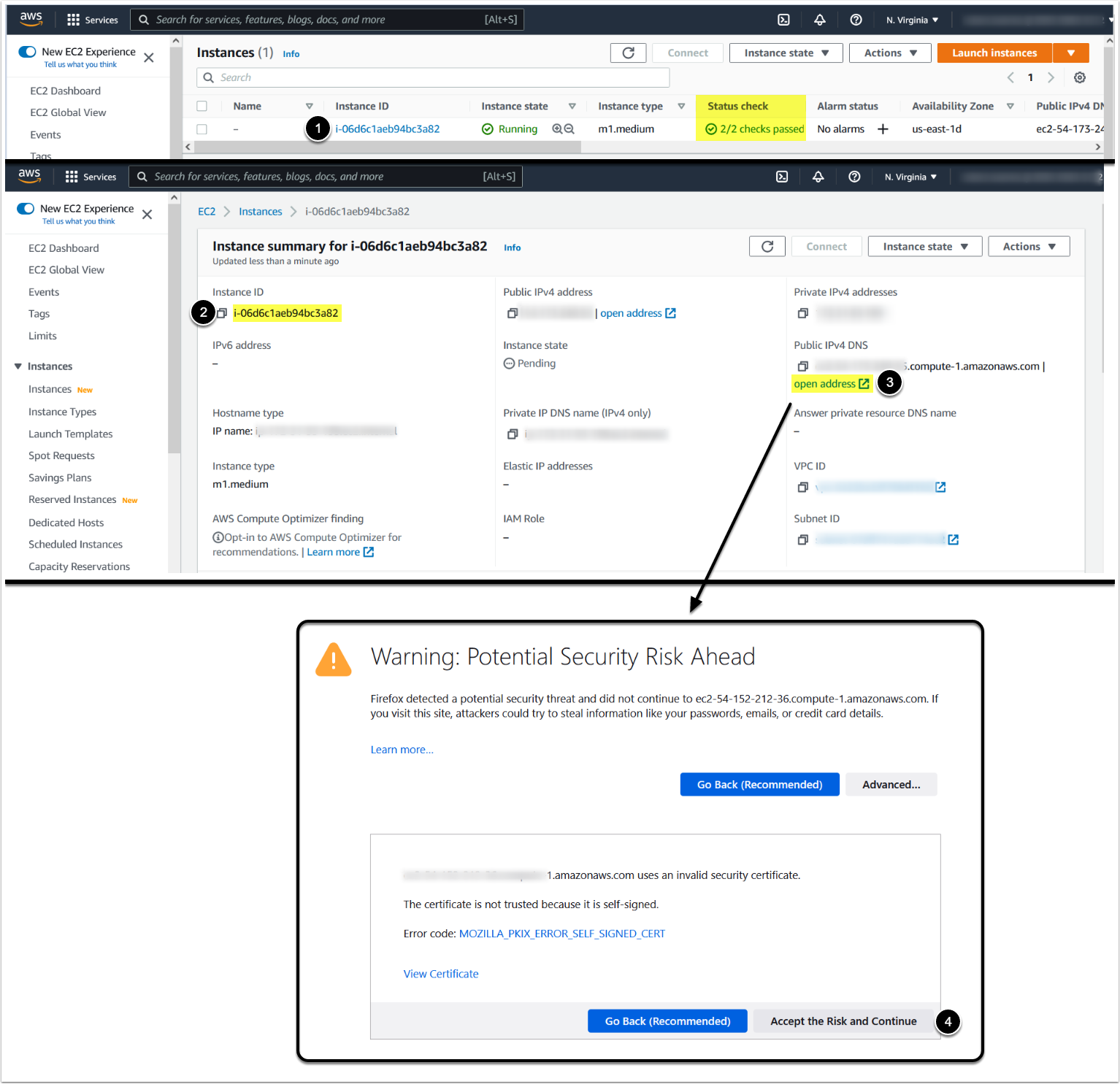The height and width of the screenshot is (1084, 1120).
Task: Click horizontal scrollbar under Instances table
Action: 387,147
